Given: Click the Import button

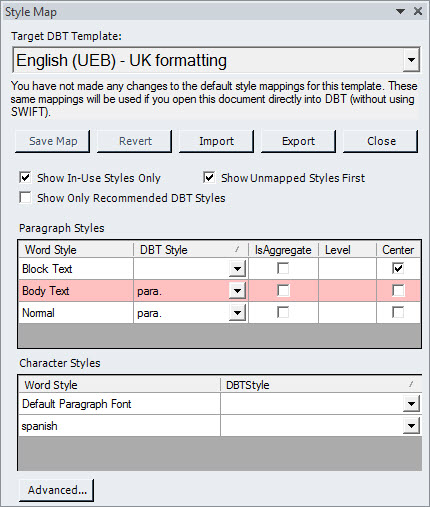Looking at the screenshot, I should [x=216, y=141].
